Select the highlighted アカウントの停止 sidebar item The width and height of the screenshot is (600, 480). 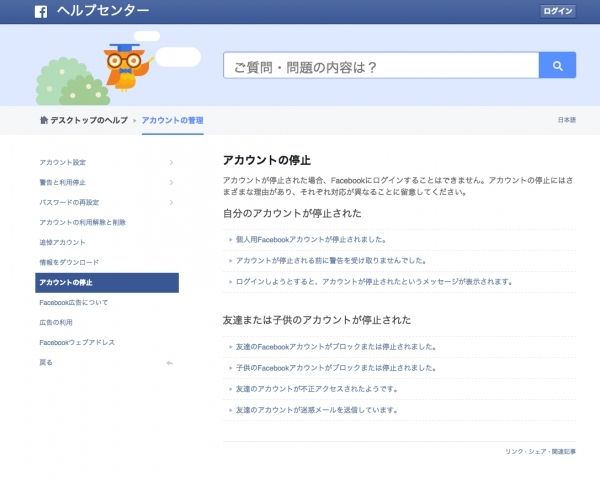107,282
